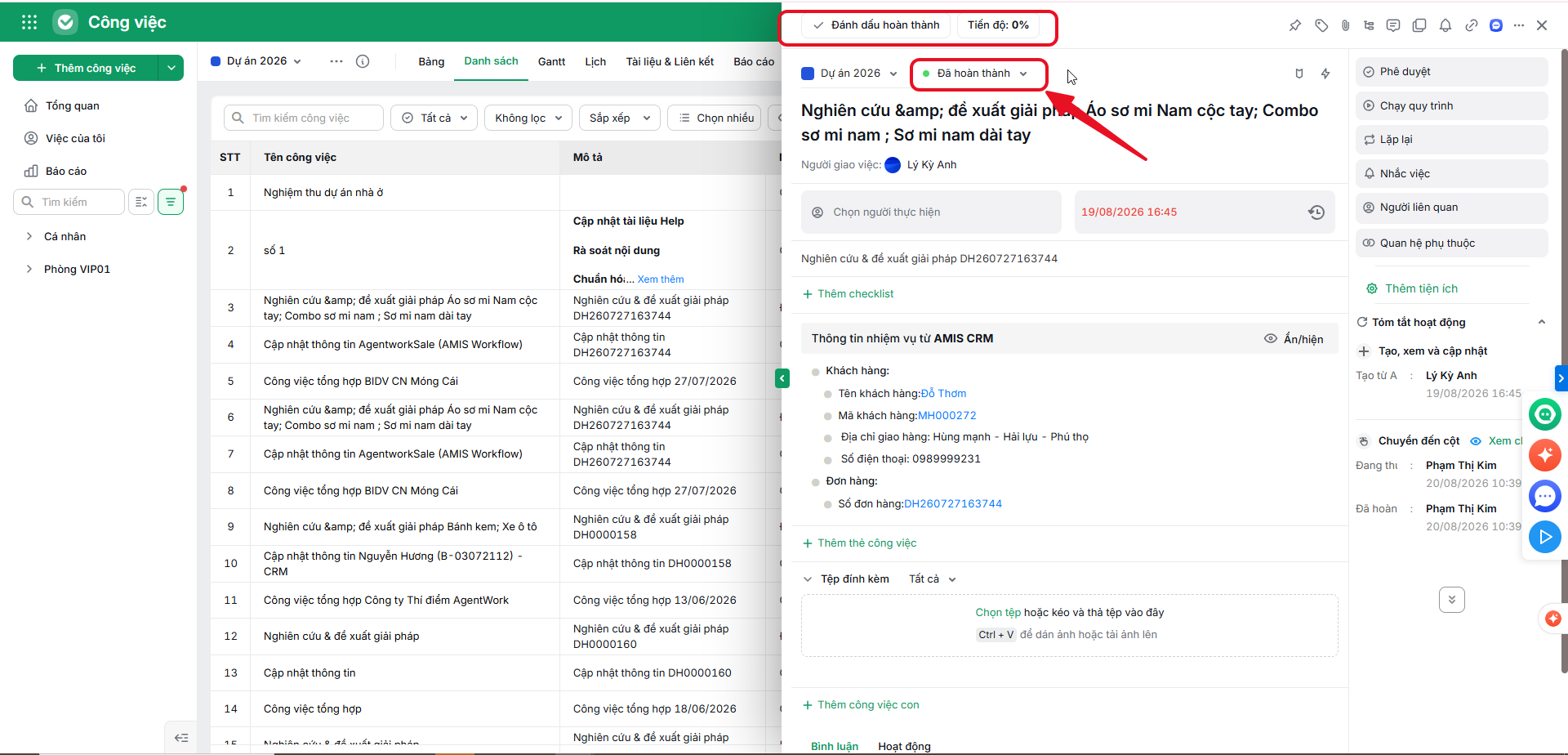1568x755 pixels.
Task: Duplicate the task with copy icon
Action: [x=1419, y=25]
